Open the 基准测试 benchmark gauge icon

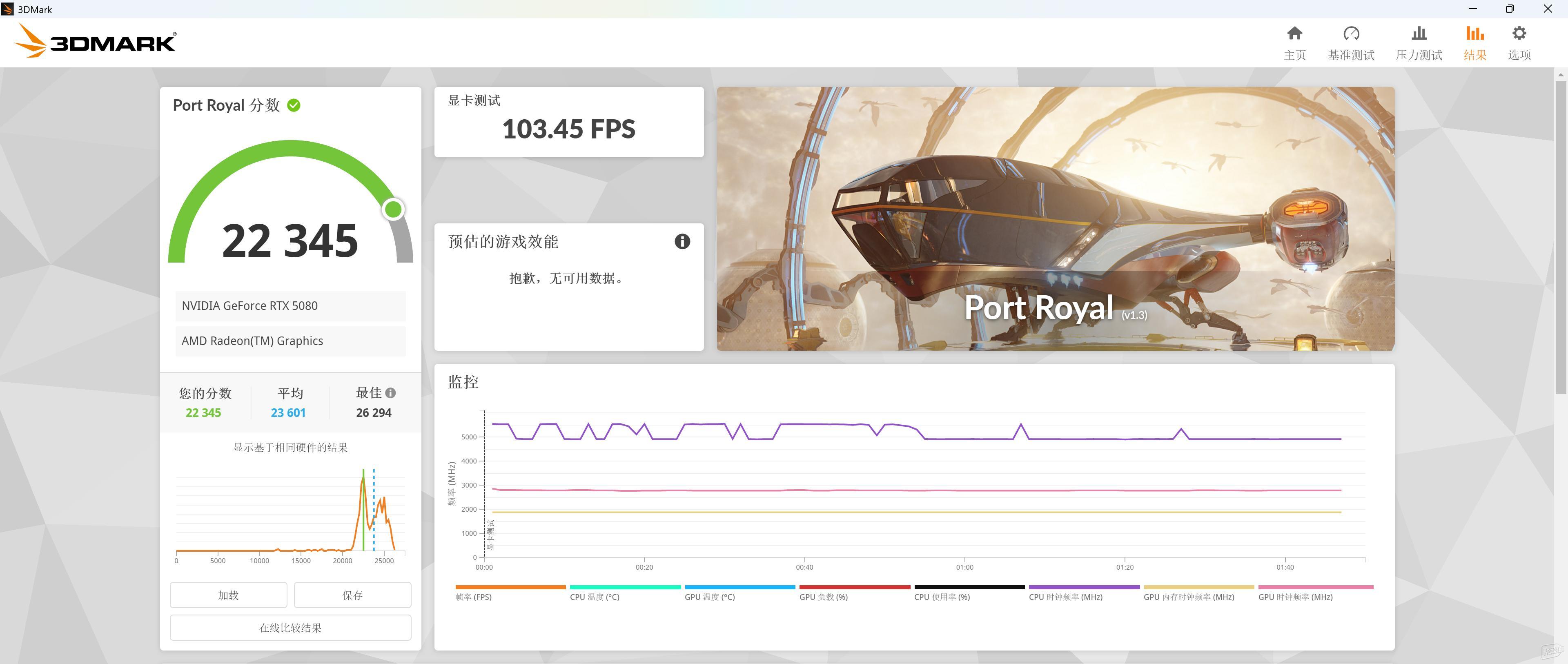[1351, 33]
